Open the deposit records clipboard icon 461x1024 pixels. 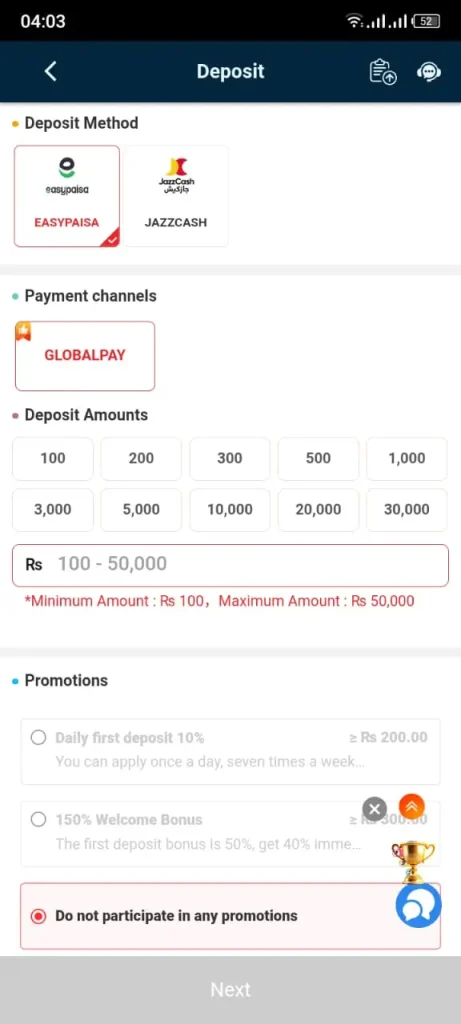tap(383, 72)
